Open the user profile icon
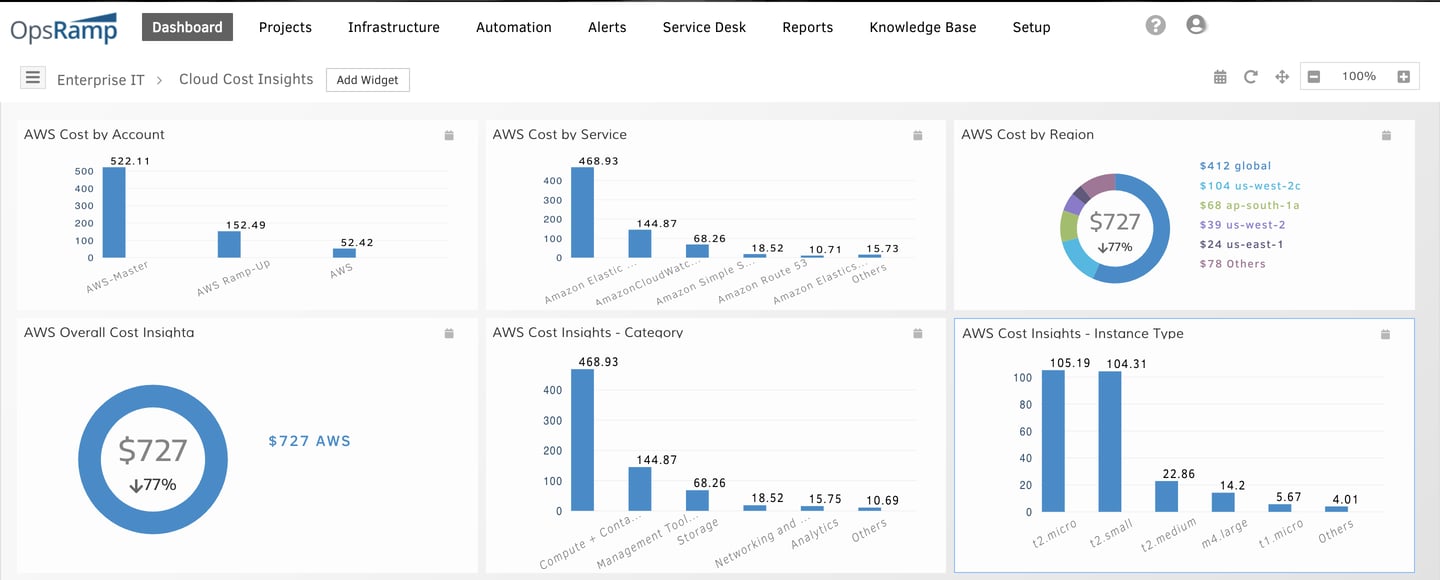The image size is (1440, 580). (1196, 25)
